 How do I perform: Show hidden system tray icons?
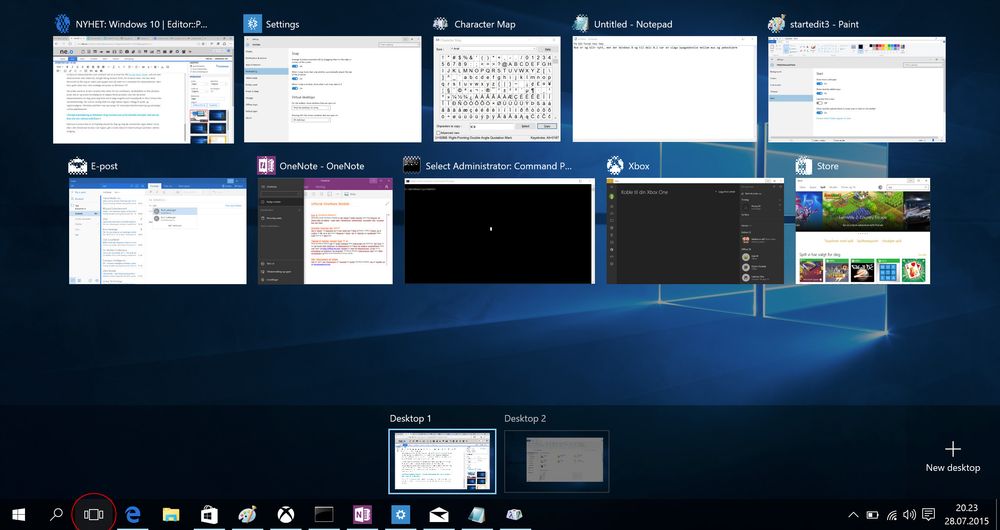pyautogui.click(x=853, y=515)
